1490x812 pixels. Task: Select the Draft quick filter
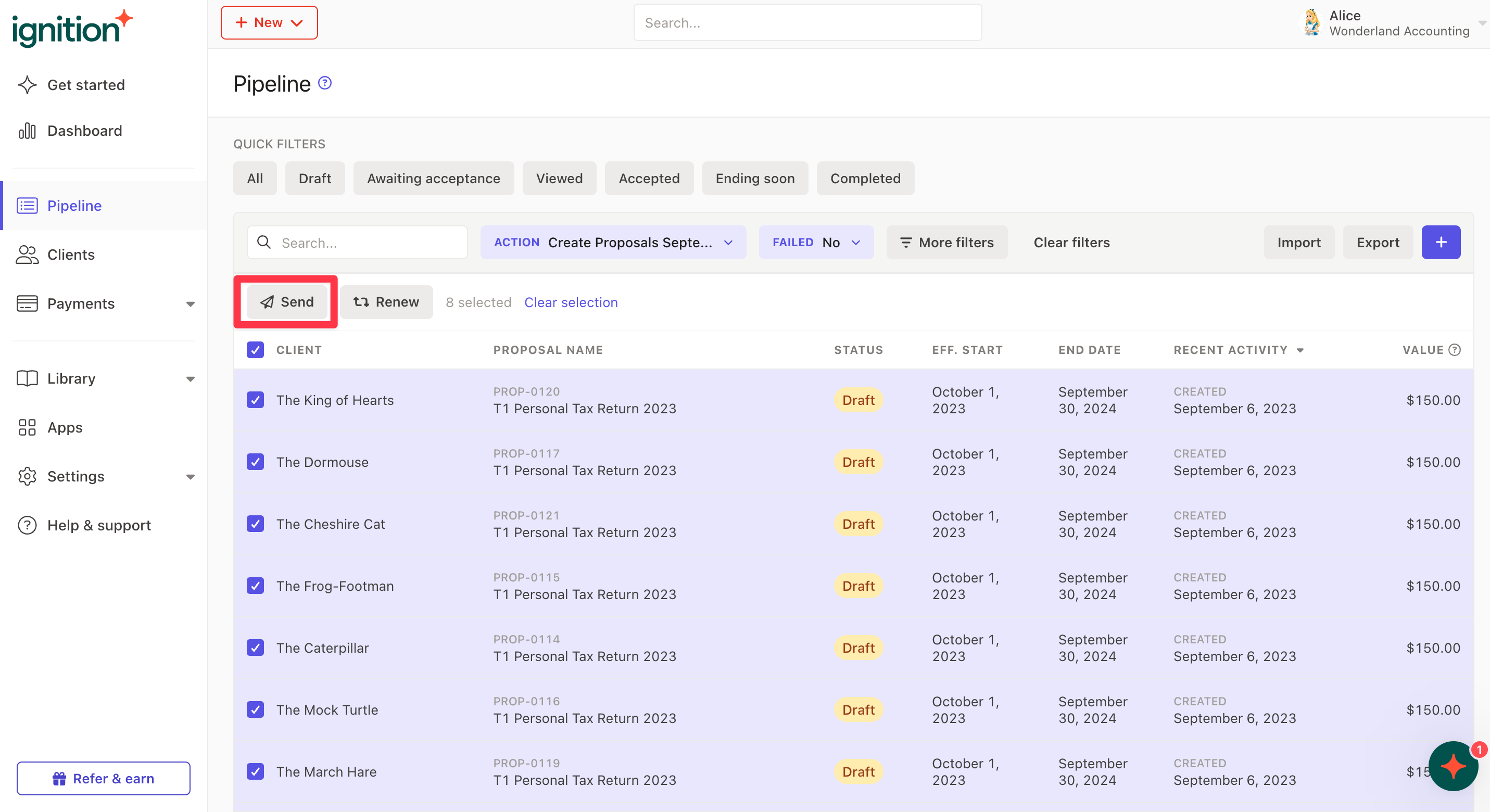pyautogui.click(x=314, y=178)
